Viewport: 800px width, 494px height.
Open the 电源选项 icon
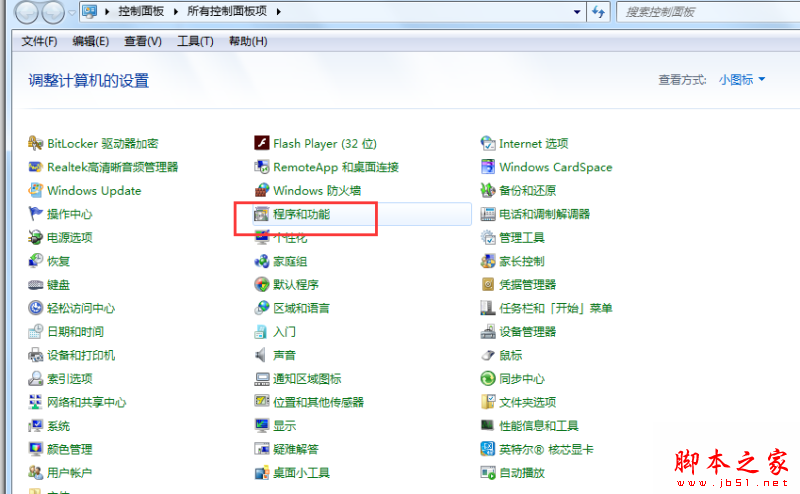pos(35,237)
